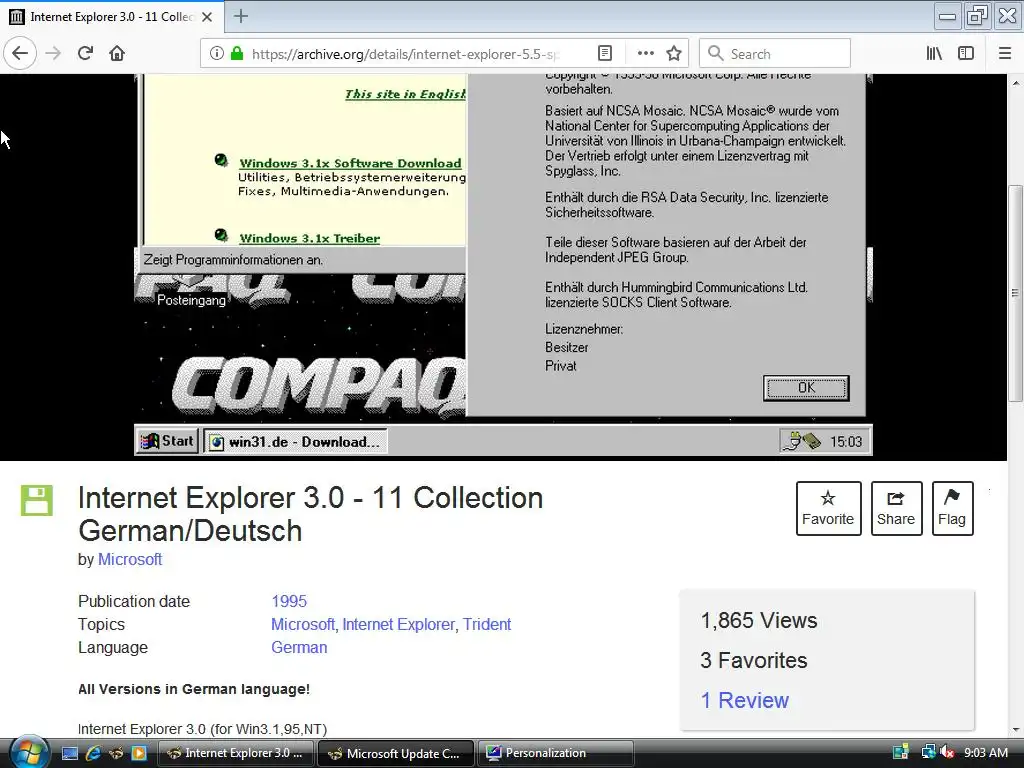Launch Windows Media Player quick launch icon

(x=139, y=753)
